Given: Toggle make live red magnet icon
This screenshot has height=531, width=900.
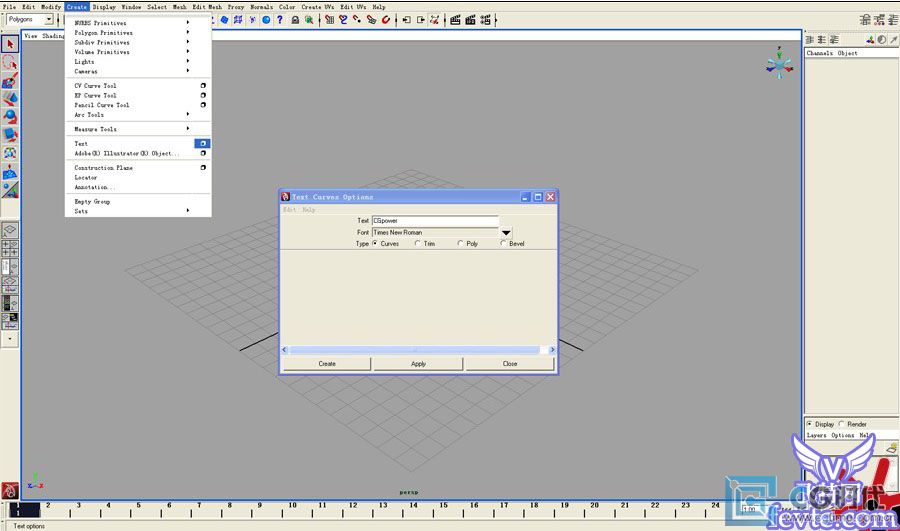Looking at the screenshot, I should pos(386,20).
